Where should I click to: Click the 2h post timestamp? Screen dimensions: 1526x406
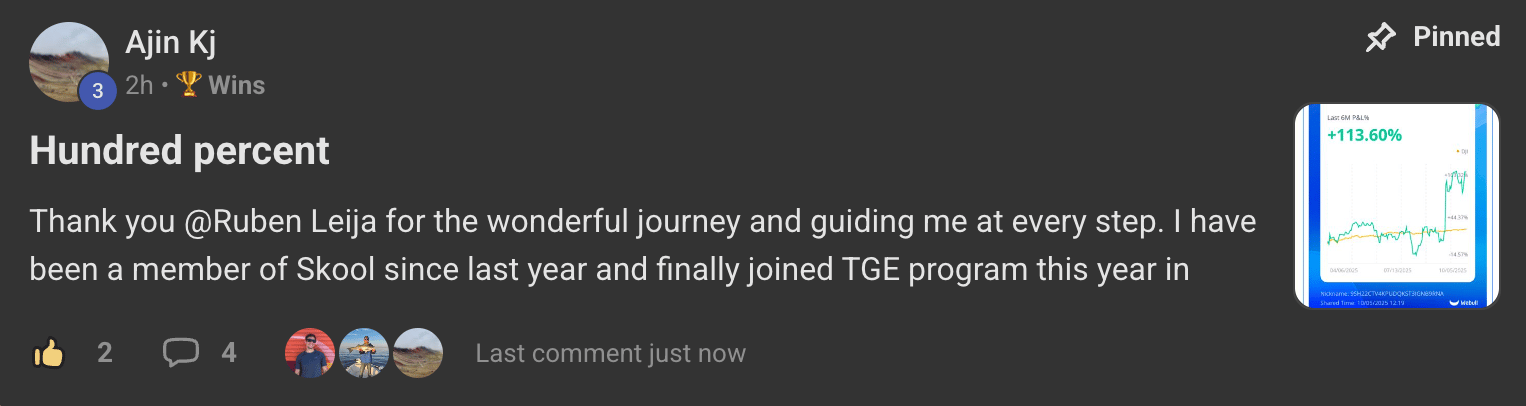[139, 86]
